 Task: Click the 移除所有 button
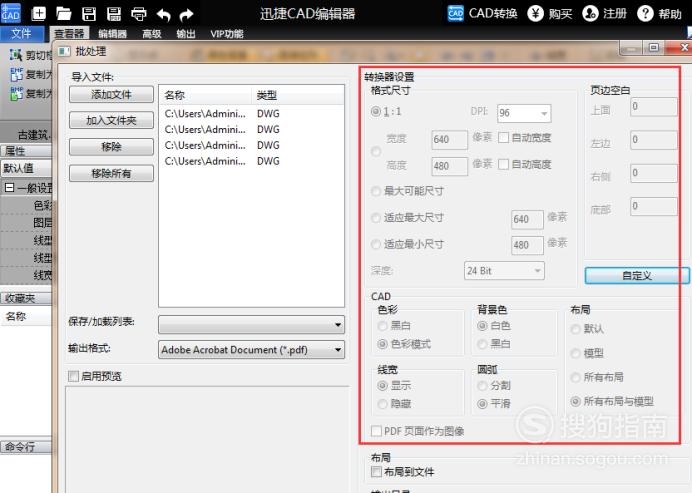tap(111, 173)
